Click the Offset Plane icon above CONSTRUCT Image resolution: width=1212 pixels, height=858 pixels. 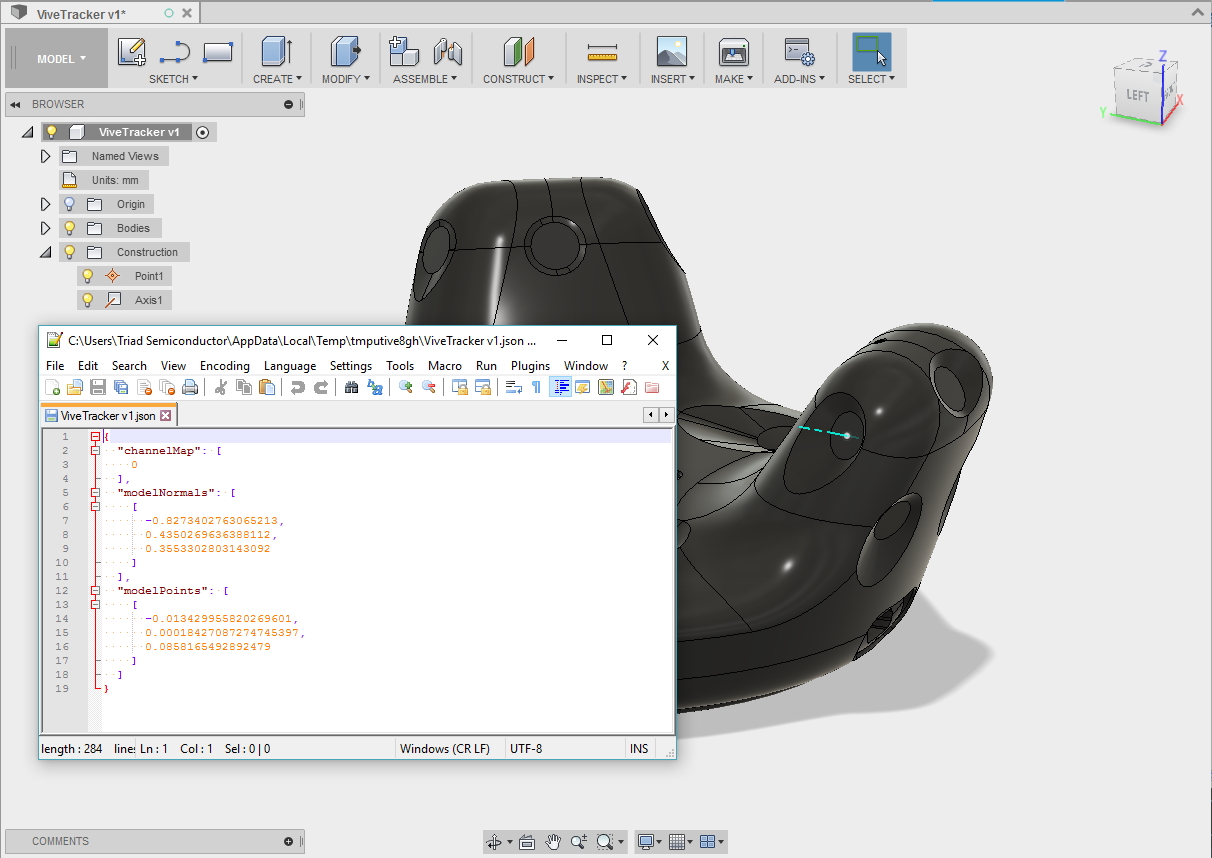tap(519, 52)
